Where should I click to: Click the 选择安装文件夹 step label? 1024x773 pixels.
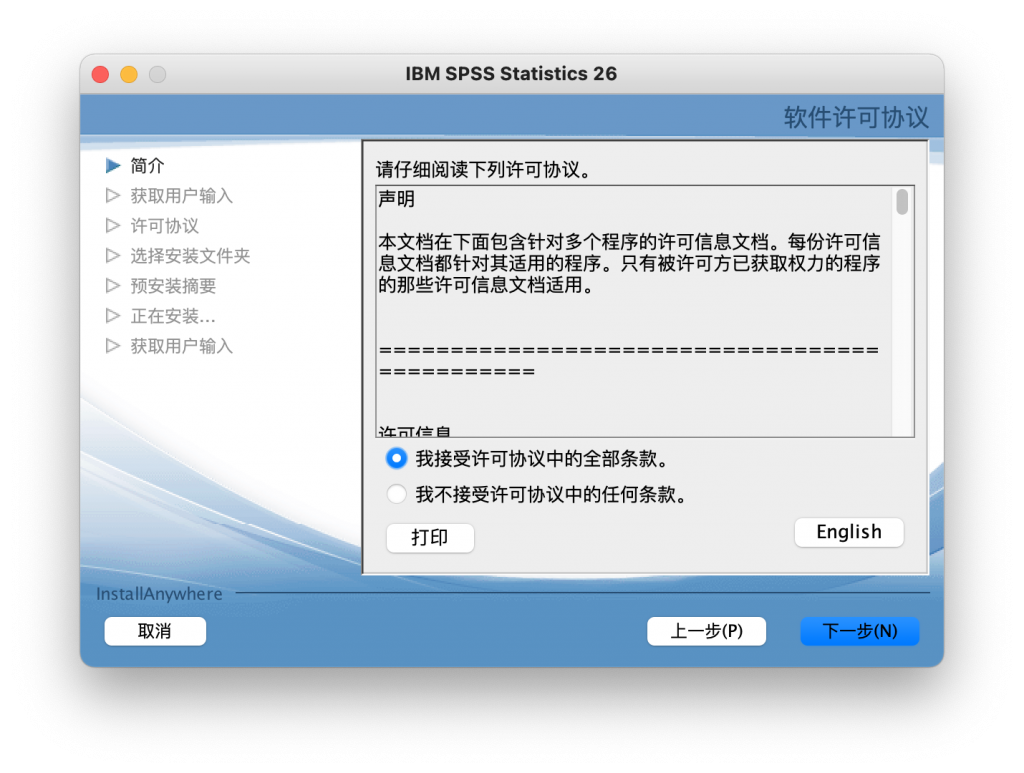tap(190, 256)
